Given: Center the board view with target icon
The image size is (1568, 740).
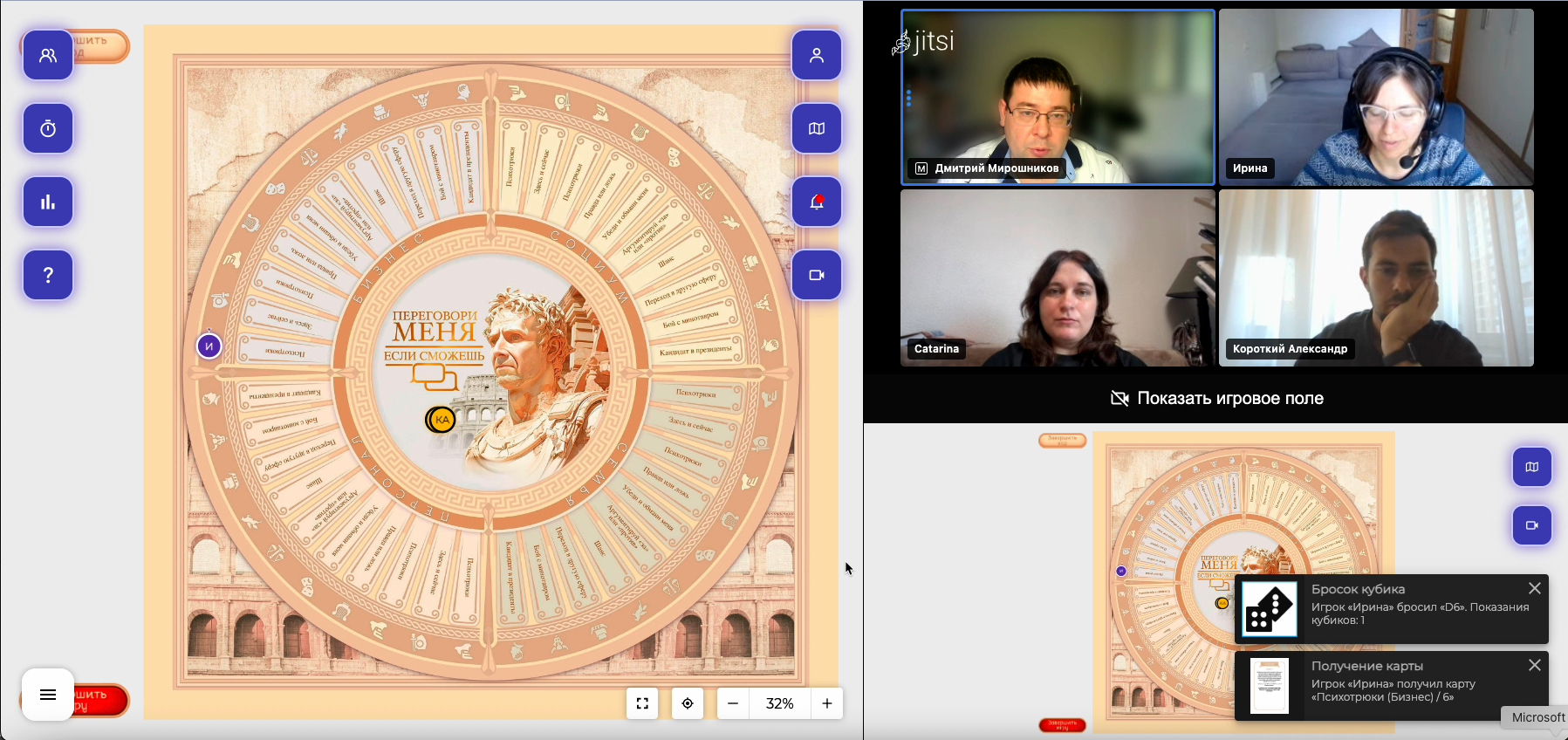Looking at the screenshot, I should [x=688, y=703].
